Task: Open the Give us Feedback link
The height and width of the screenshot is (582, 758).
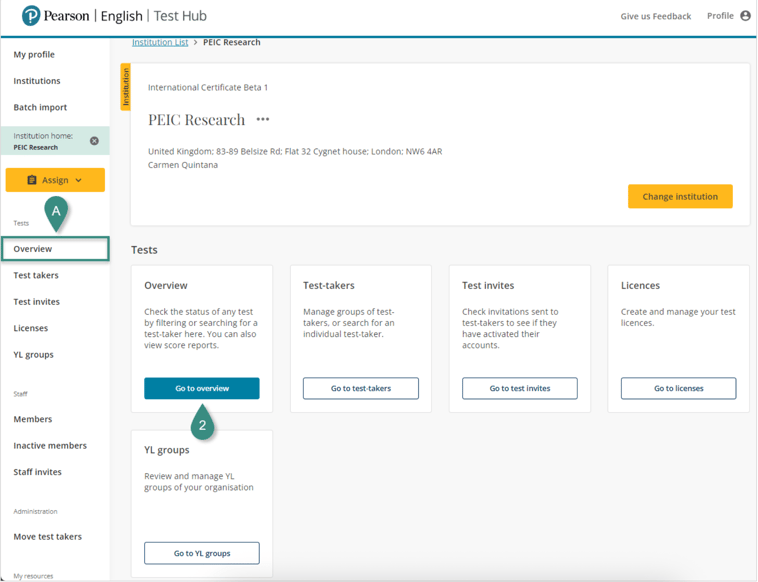Action: click(655, 16)
